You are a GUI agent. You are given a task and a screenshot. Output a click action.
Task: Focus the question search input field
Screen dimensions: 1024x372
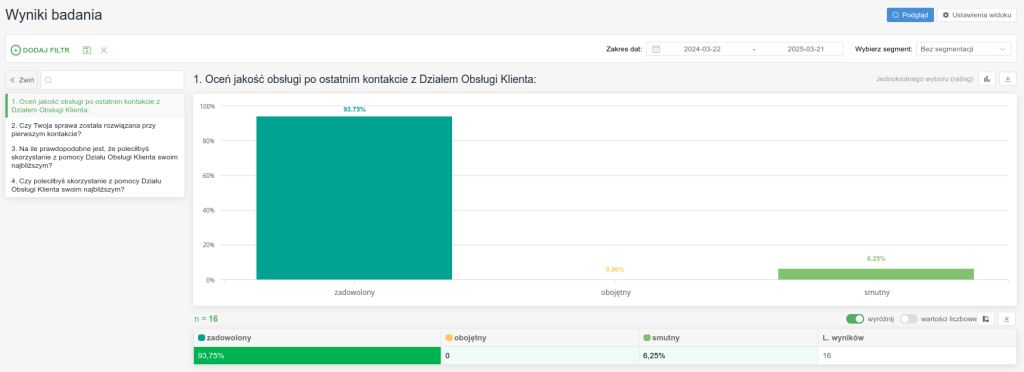112,80
